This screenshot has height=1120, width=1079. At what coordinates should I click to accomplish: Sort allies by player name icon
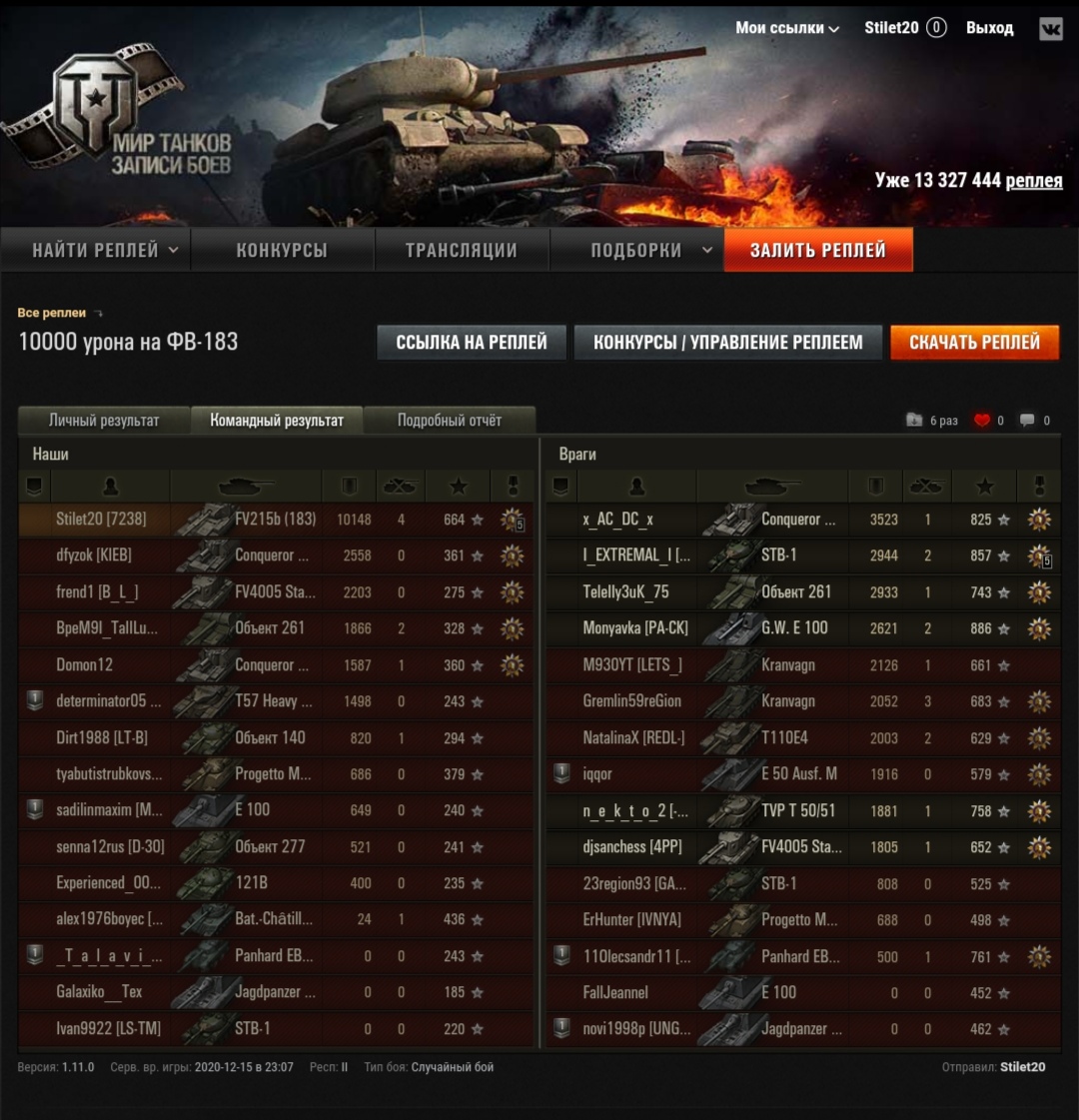110,487
